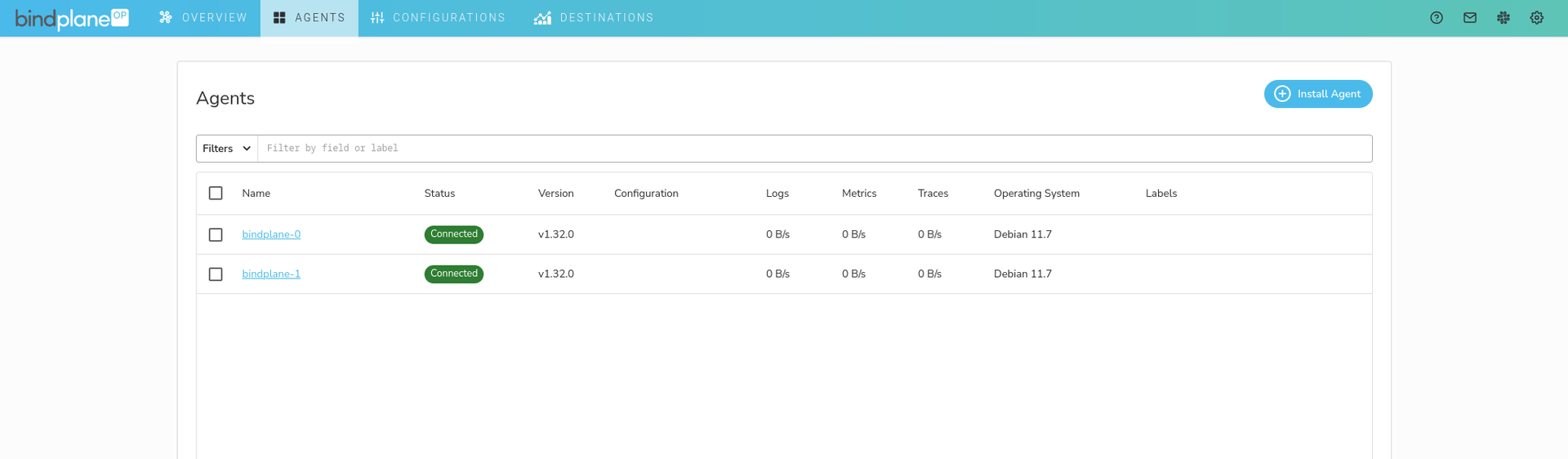The width and height of the screenshot is (1568, 459).
Task: Click the Agents page heading
Action: click(225, 98)
